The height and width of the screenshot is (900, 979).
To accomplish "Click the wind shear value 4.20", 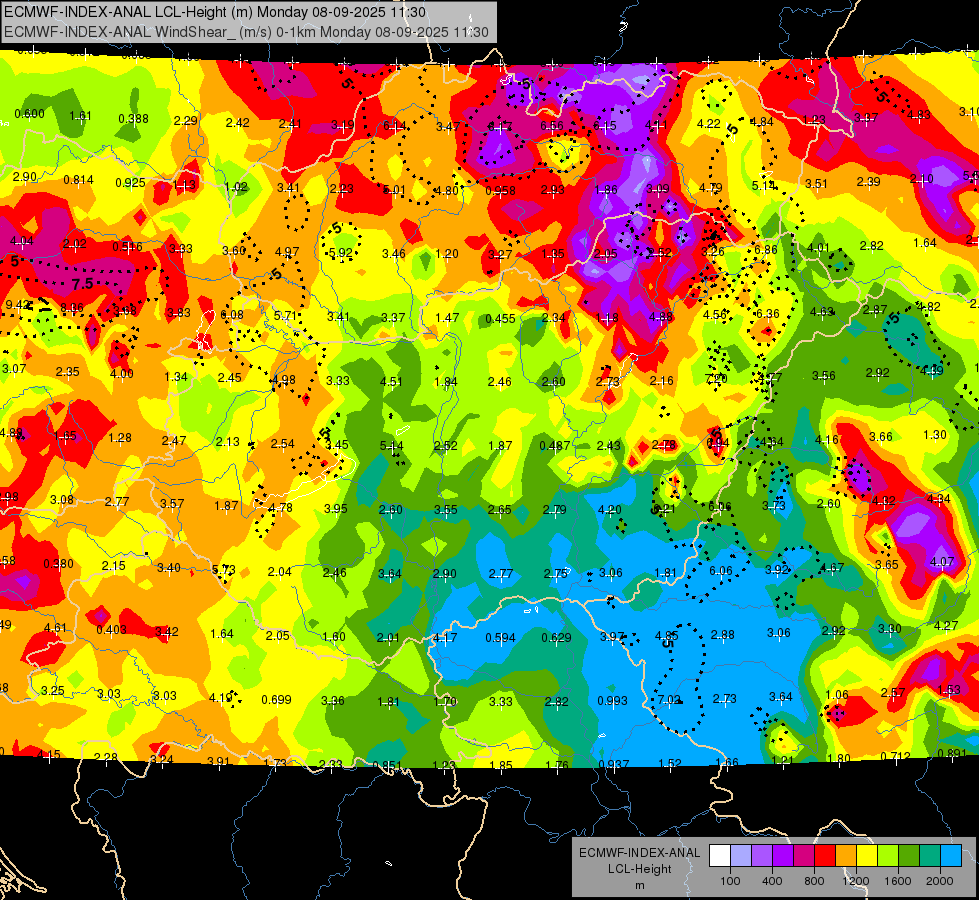I will point(610,510).
